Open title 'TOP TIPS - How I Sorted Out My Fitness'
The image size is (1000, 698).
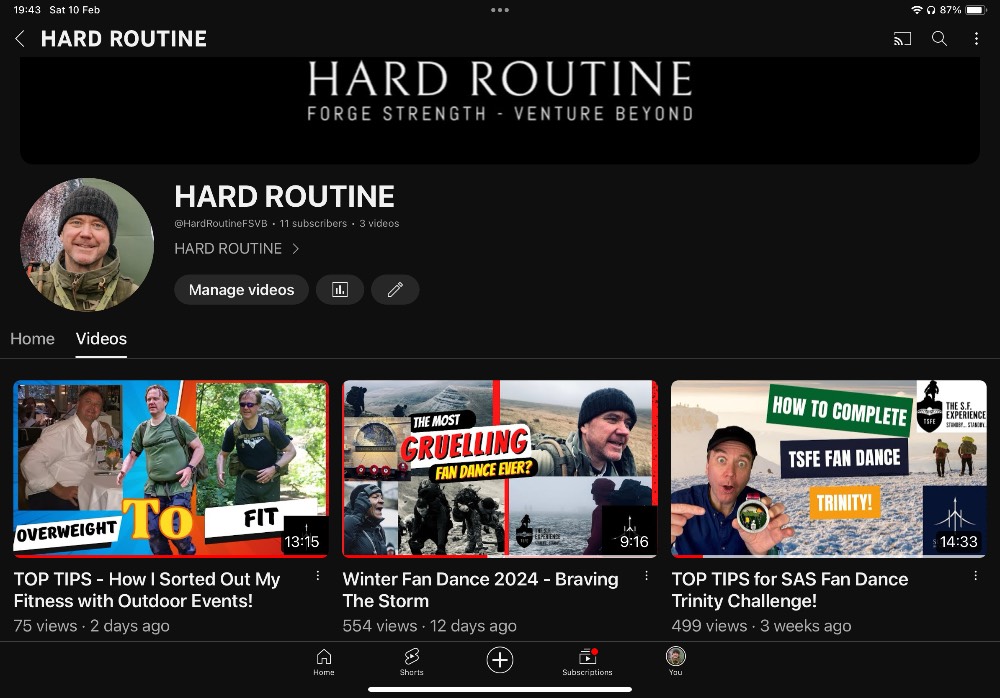click(x=147, y=590)
